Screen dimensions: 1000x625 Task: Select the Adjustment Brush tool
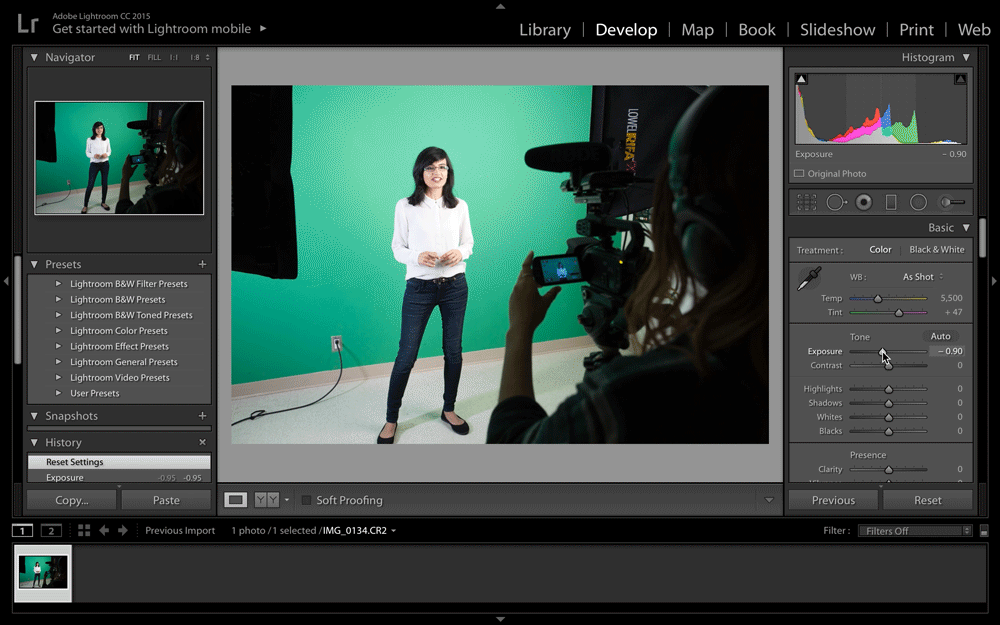click(952, 203)
